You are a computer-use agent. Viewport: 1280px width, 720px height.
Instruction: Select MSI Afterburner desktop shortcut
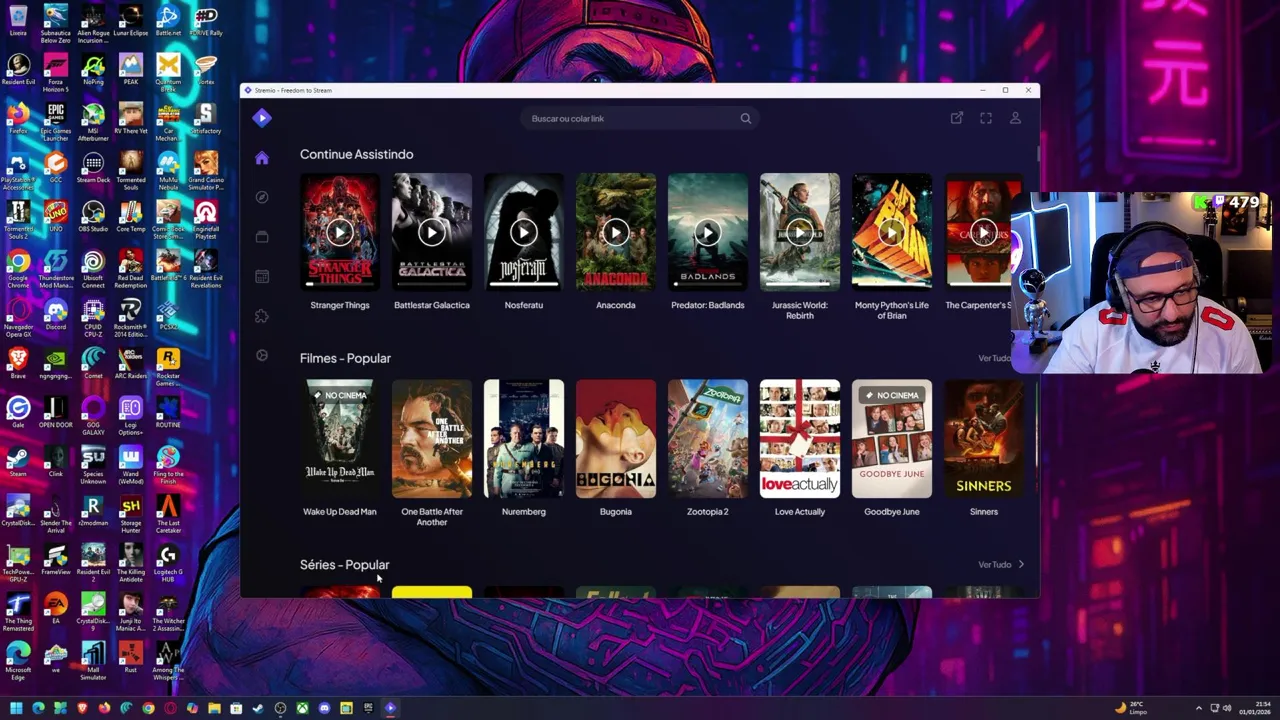click(93, 120)
